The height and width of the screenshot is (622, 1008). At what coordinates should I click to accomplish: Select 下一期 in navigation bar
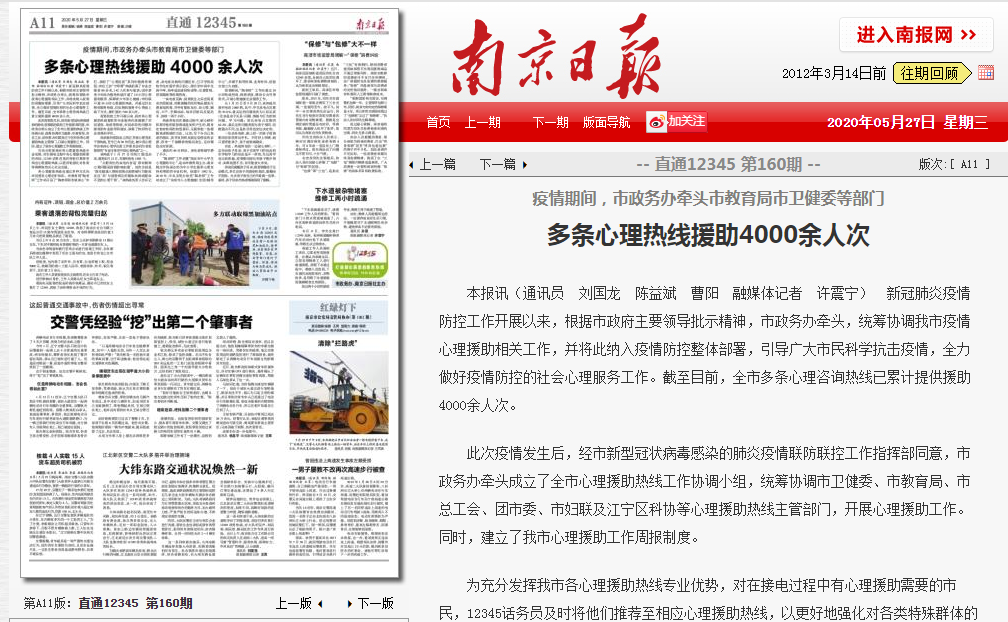click(550, 122)
